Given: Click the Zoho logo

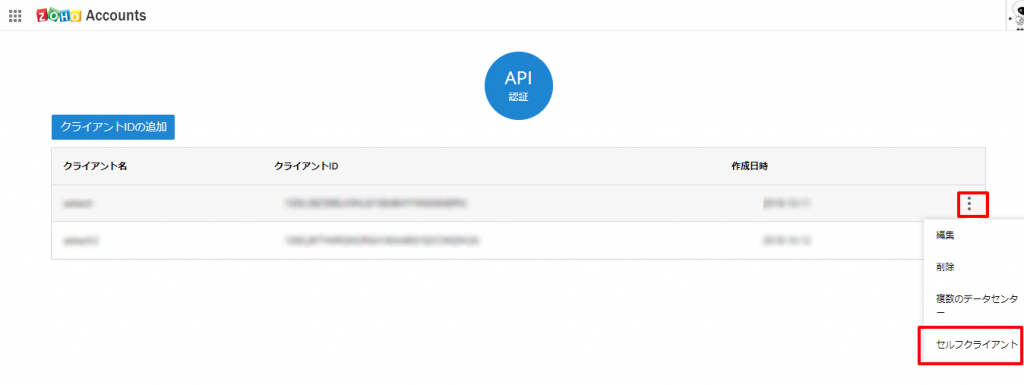Looking at the screenshot, I should pos(59,16).
